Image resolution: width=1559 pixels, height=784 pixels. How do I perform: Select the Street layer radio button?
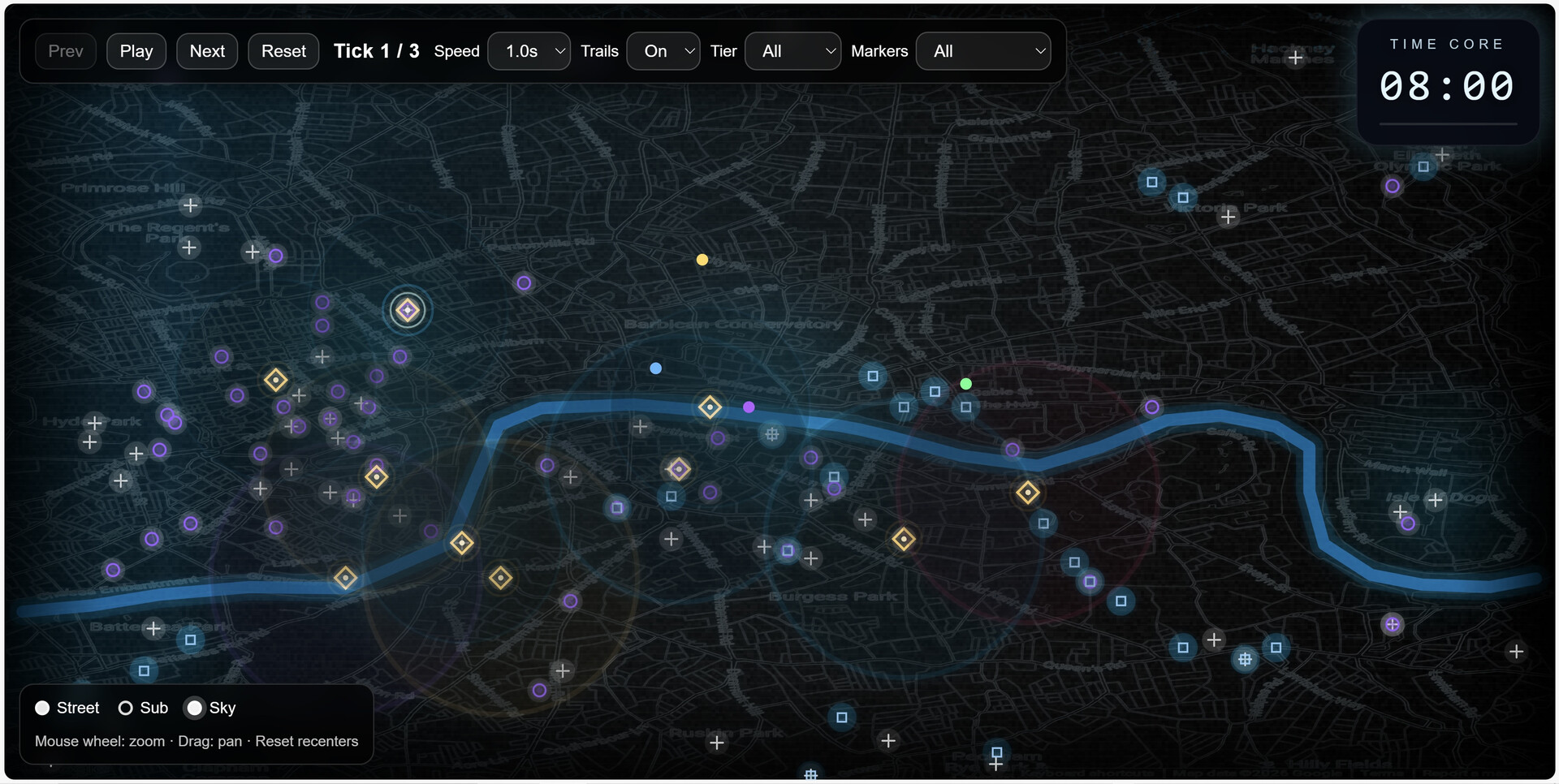[x=42, y=708]
